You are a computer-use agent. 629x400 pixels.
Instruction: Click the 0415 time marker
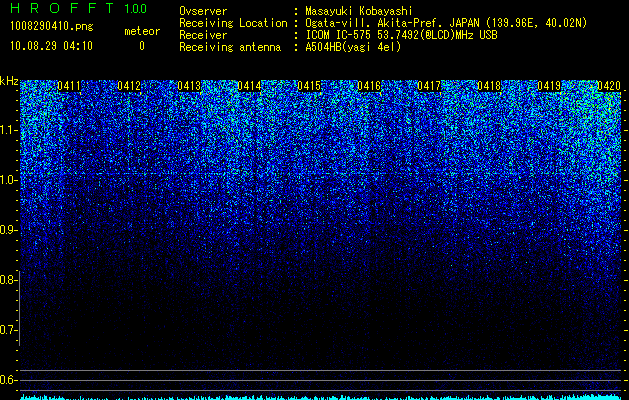tap(309, 86)
